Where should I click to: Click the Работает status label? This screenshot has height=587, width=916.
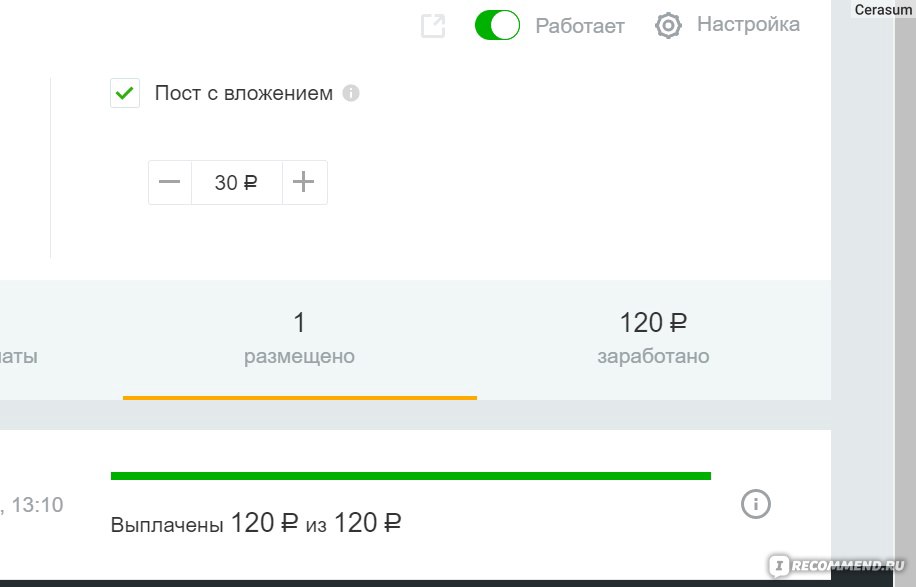580,26
